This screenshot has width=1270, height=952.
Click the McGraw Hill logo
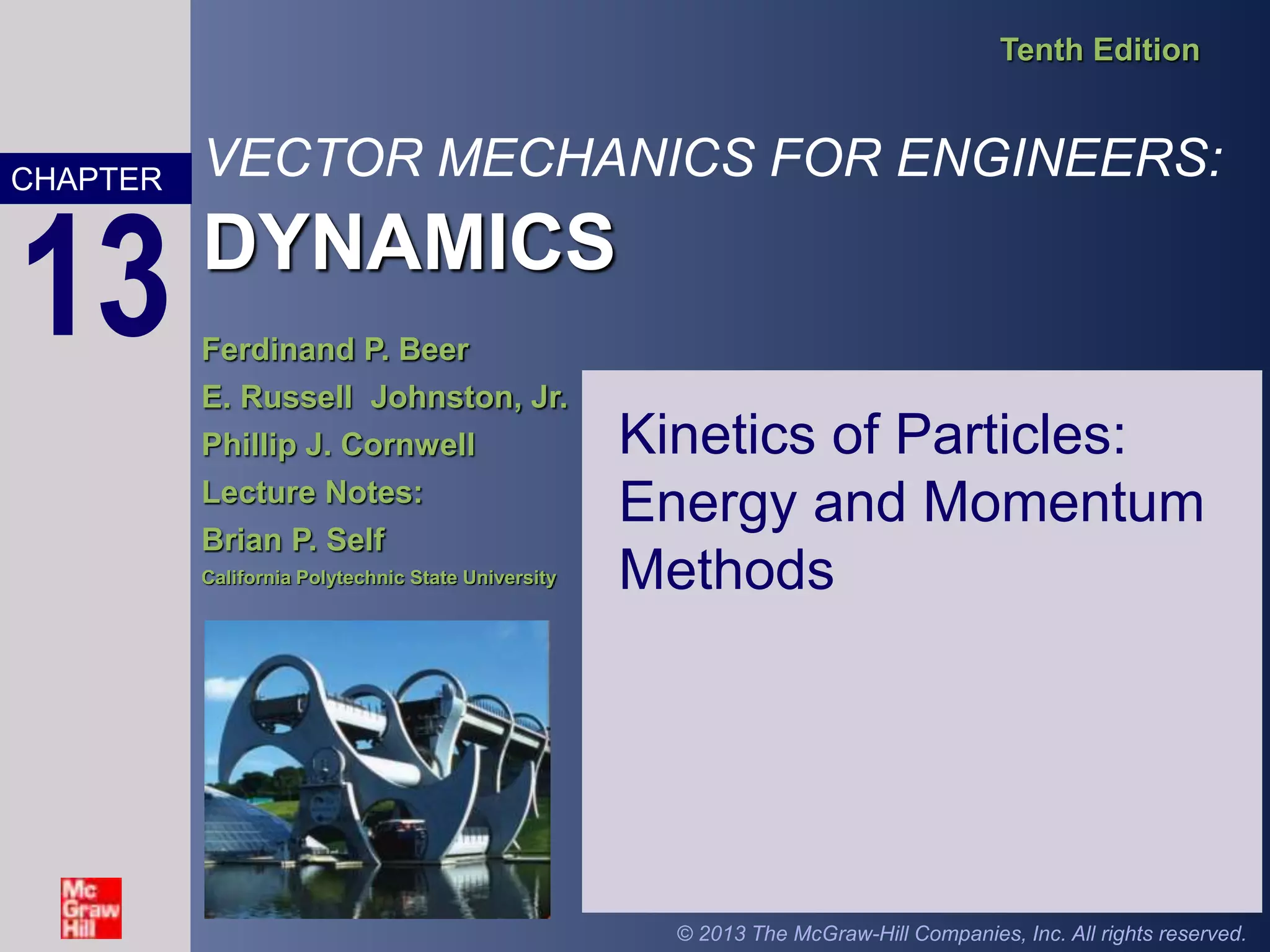pyautogui.click(x=91, y=908)
